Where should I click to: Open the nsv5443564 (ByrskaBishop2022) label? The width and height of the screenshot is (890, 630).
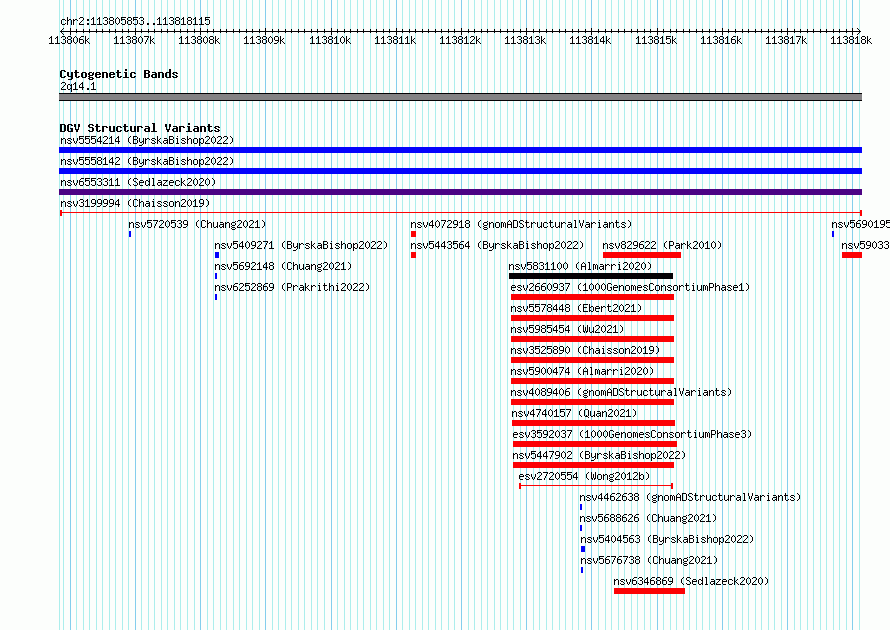[497, 245]
